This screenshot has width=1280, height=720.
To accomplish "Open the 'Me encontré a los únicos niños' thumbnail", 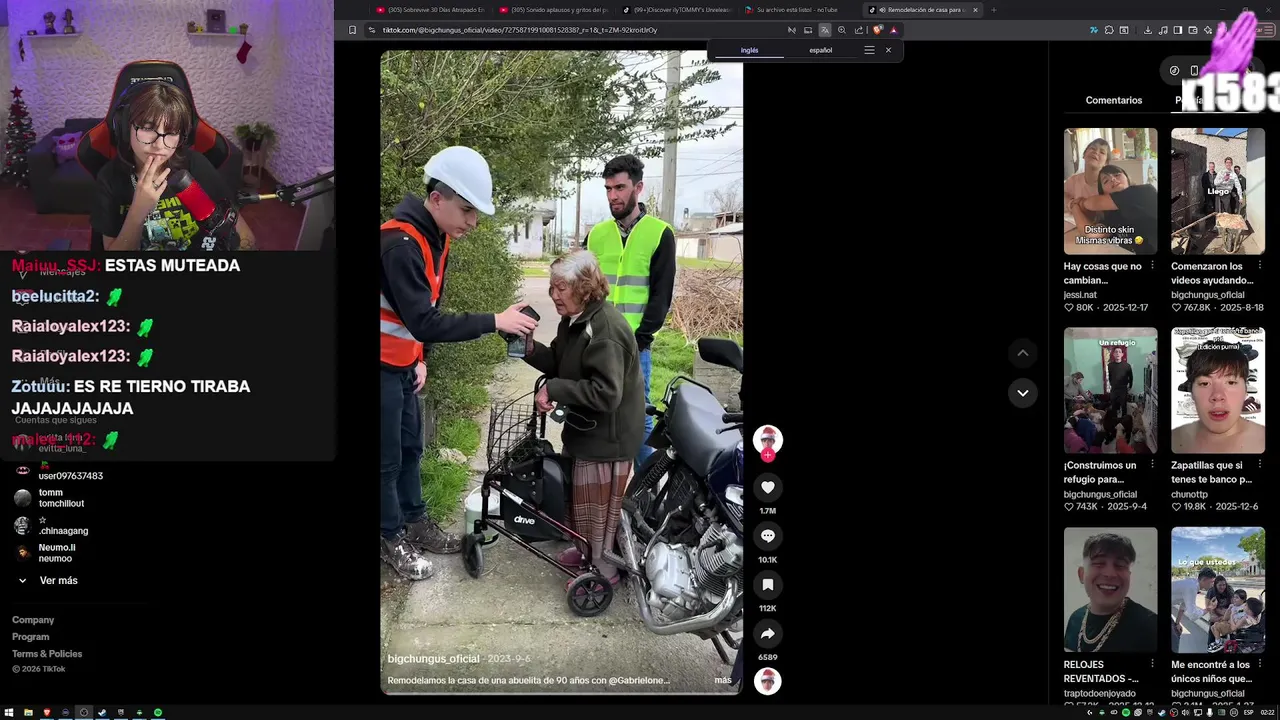I will pos(1217,590).
